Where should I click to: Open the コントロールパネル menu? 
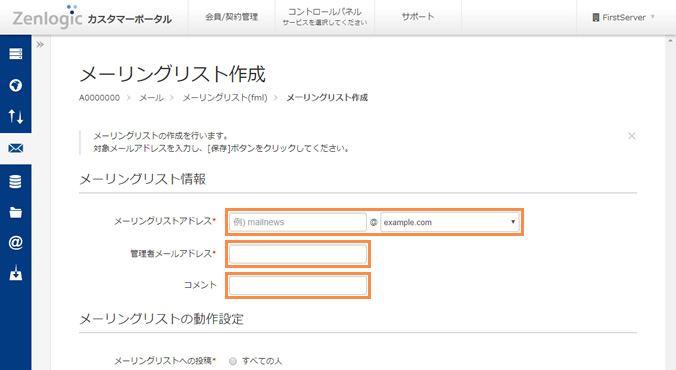[325, 17]
